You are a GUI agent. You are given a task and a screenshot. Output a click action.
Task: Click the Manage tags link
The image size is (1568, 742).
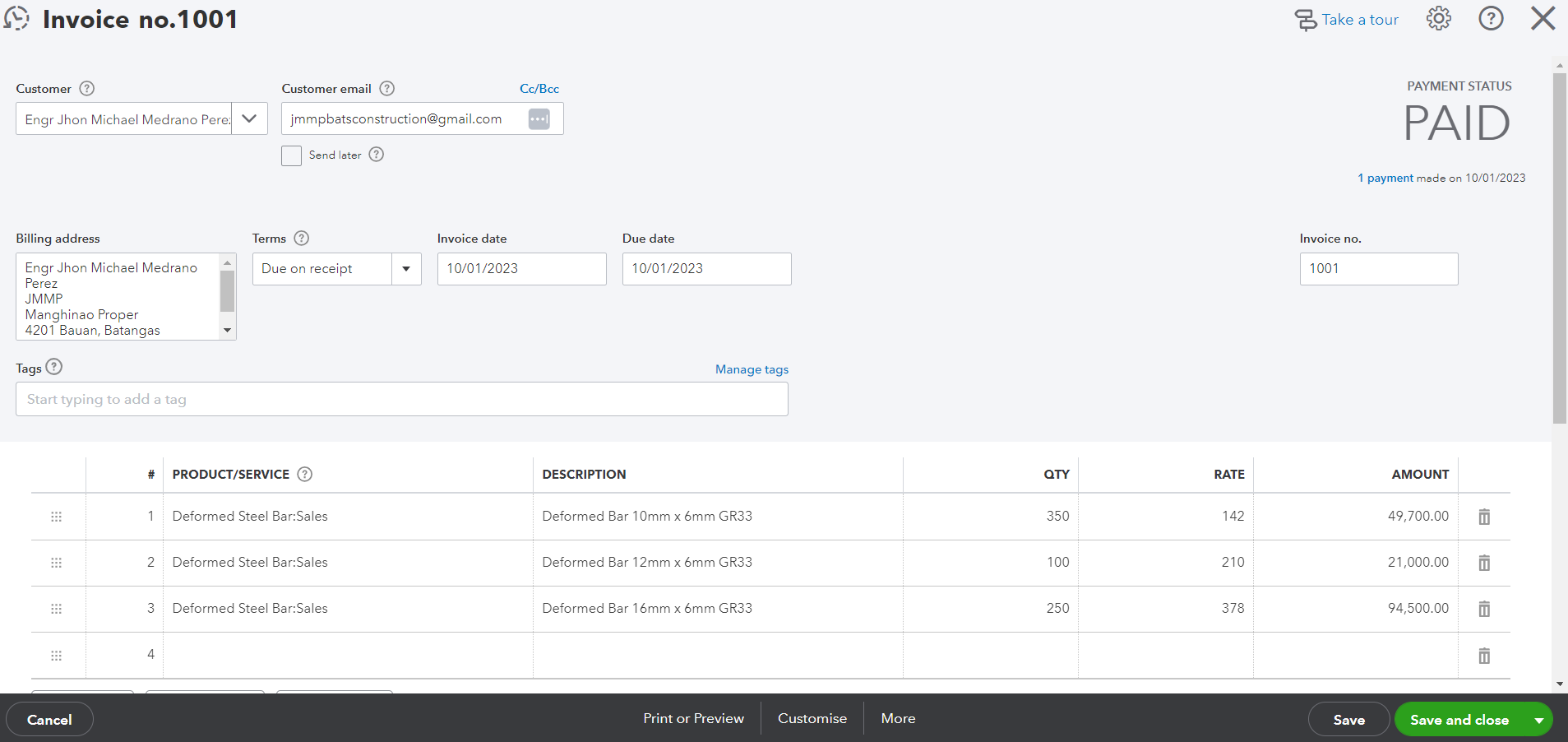pos(752,369)
